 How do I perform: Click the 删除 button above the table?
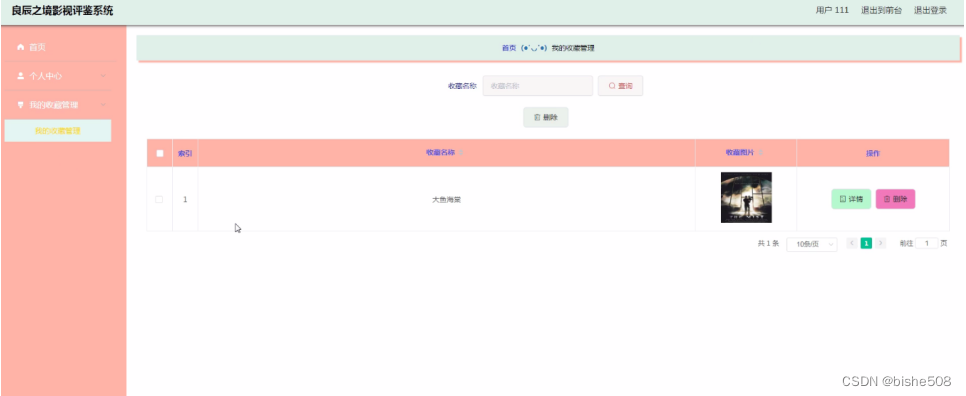pyautogui.click(x=546, y=118)
